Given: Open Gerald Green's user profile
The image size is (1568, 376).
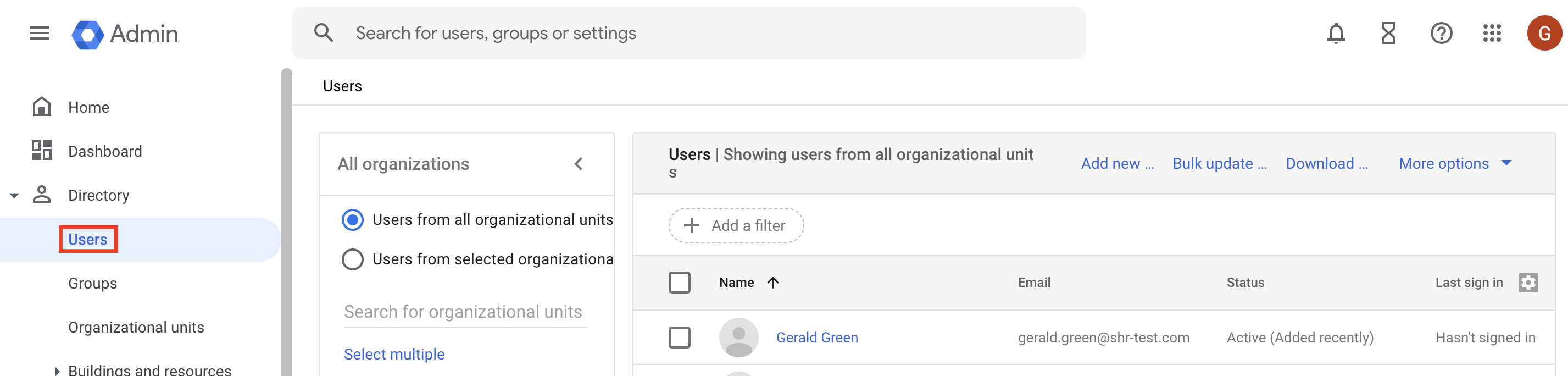Looking at the screenshot, I should click(817, 337).
